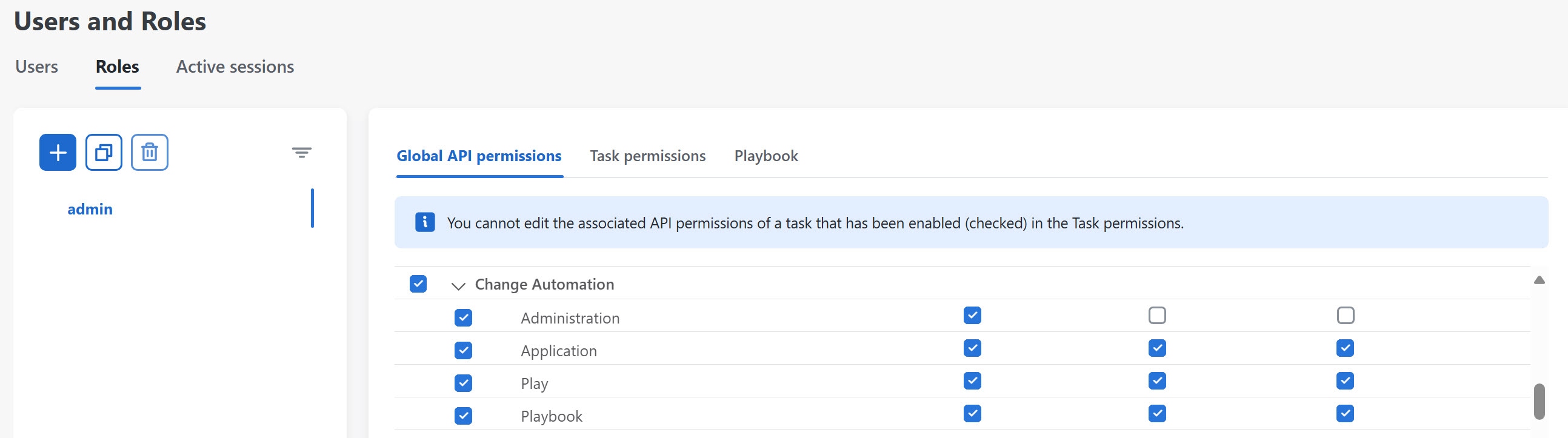The width and height of the screenshot is (1568, 438).
Task: Toggle the Change Automation group checkbox
Action: [x=418, y=284]
